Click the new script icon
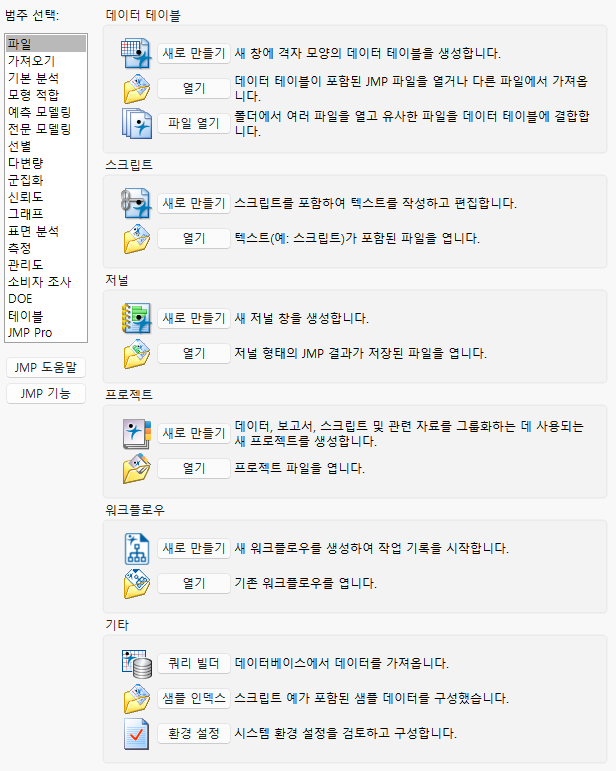This screenshot has height=771, width=616. 136,203
